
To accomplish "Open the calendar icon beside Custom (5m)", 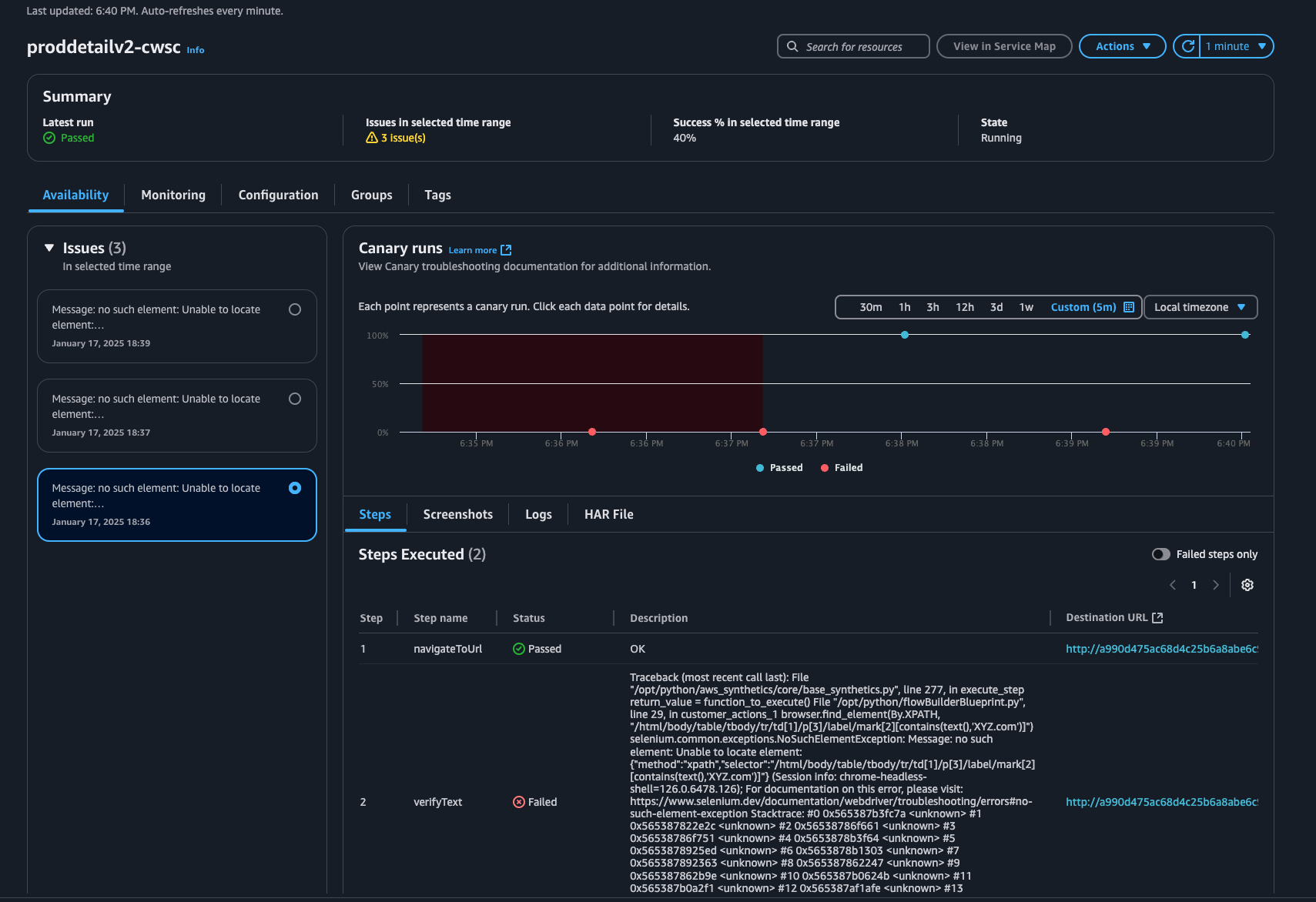I will [x=1128, y=306].
